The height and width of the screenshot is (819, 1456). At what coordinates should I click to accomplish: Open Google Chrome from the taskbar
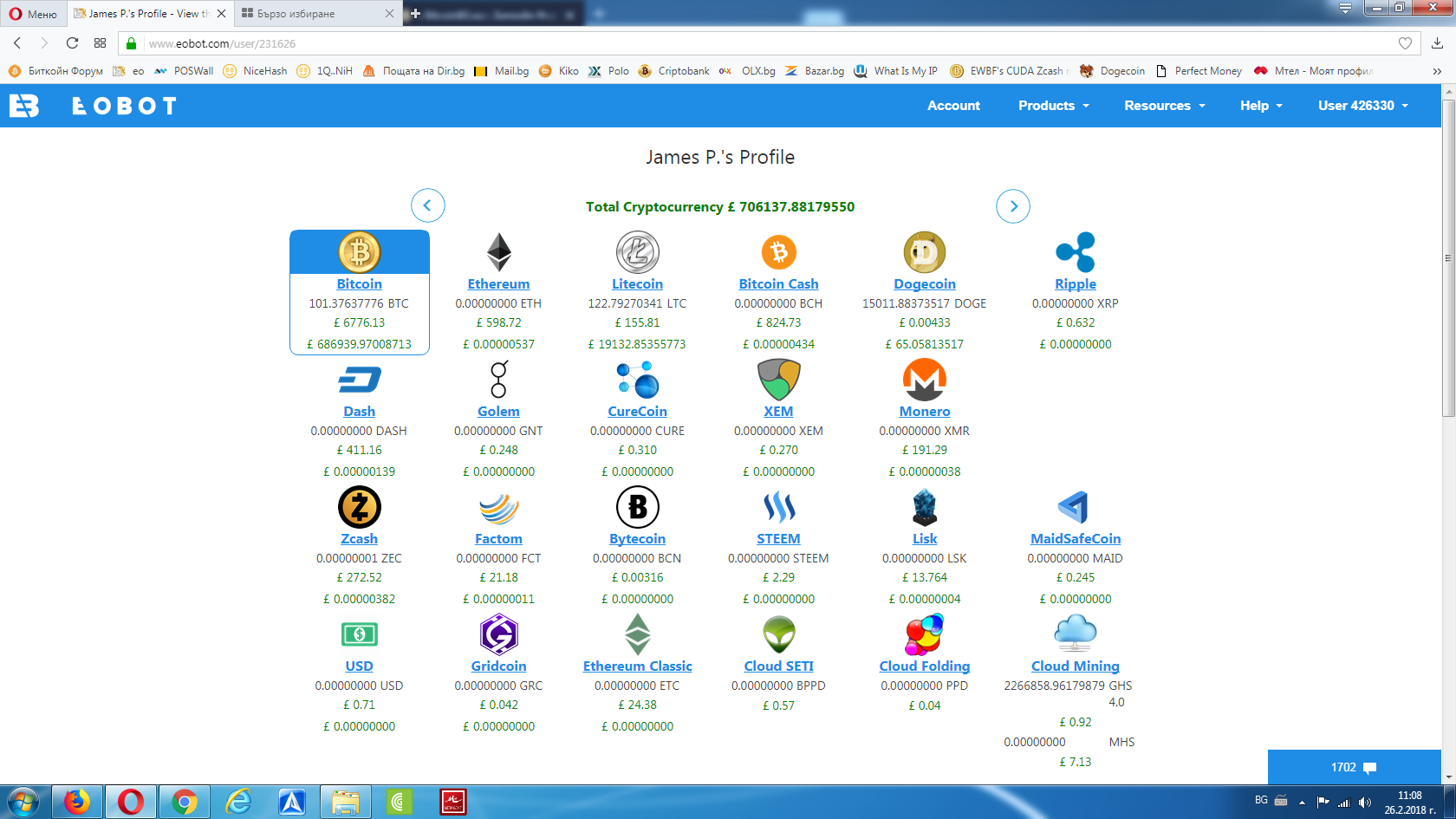[184, 803]
